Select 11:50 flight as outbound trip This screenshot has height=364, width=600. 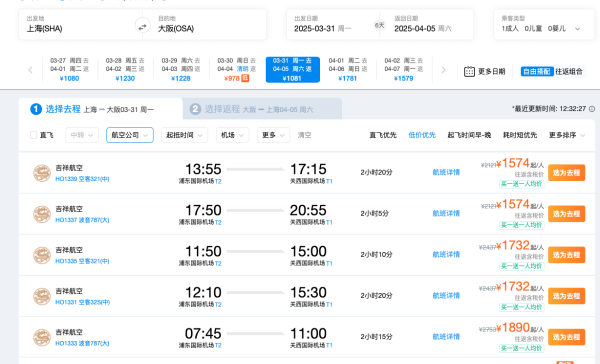pos(566,255)
